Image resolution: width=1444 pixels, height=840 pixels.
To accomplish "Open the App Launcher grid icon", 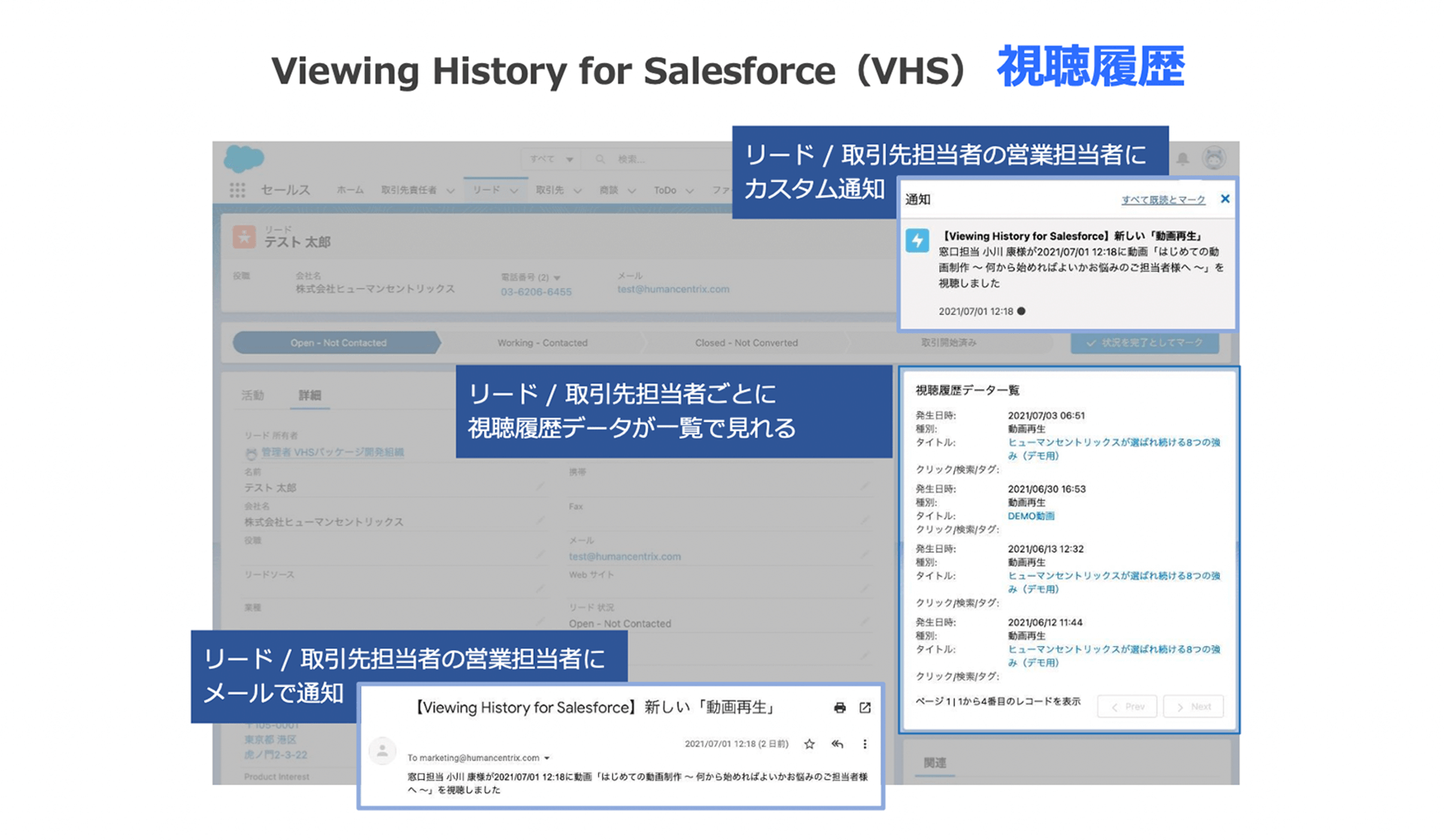I will [x=238, y=190].
